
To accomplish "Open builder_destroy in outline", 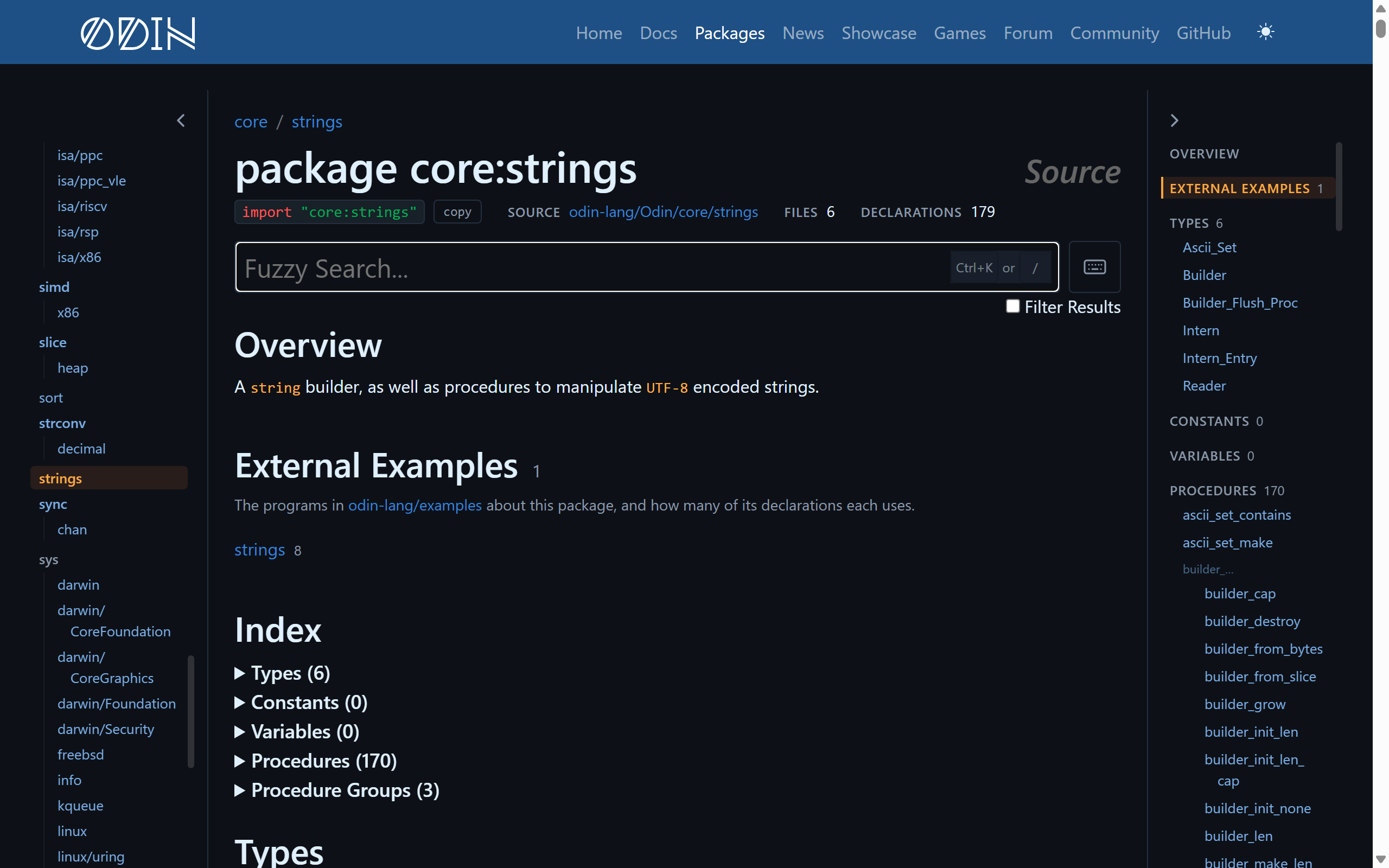I will [x=1252, y=621].
